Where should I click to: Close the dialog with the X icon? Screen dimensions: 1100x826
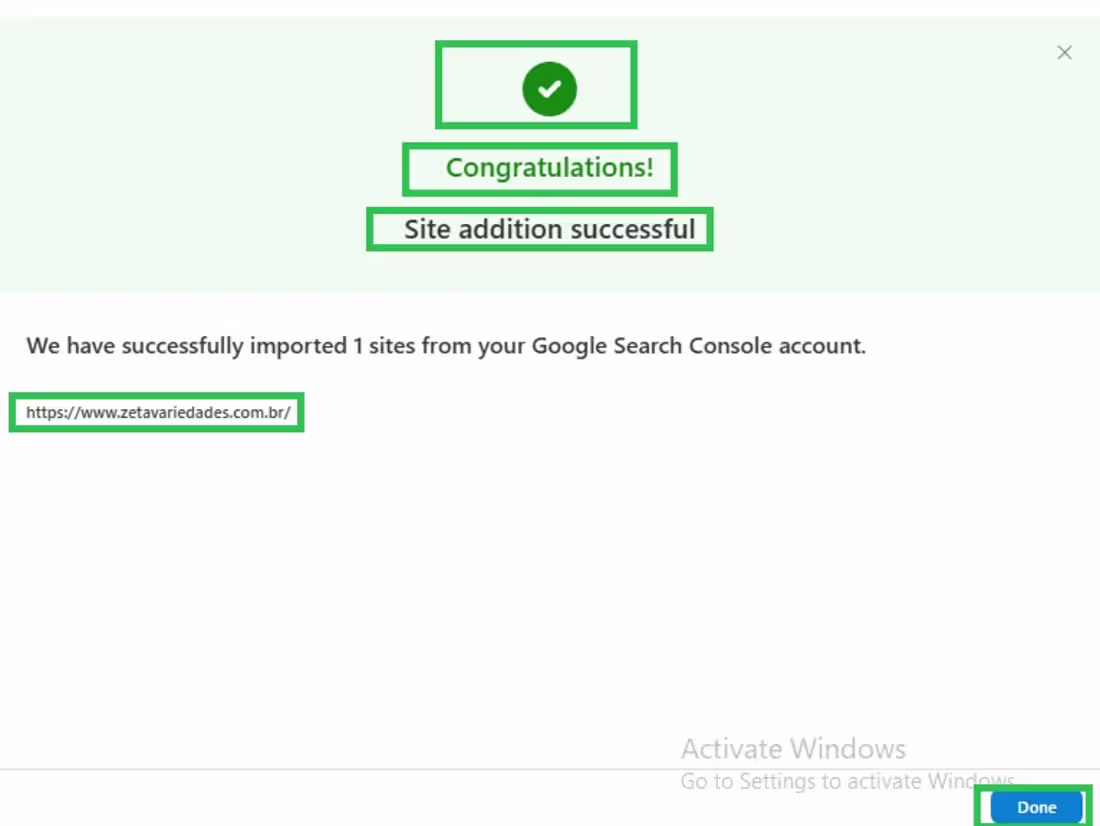click(1064, 53)
